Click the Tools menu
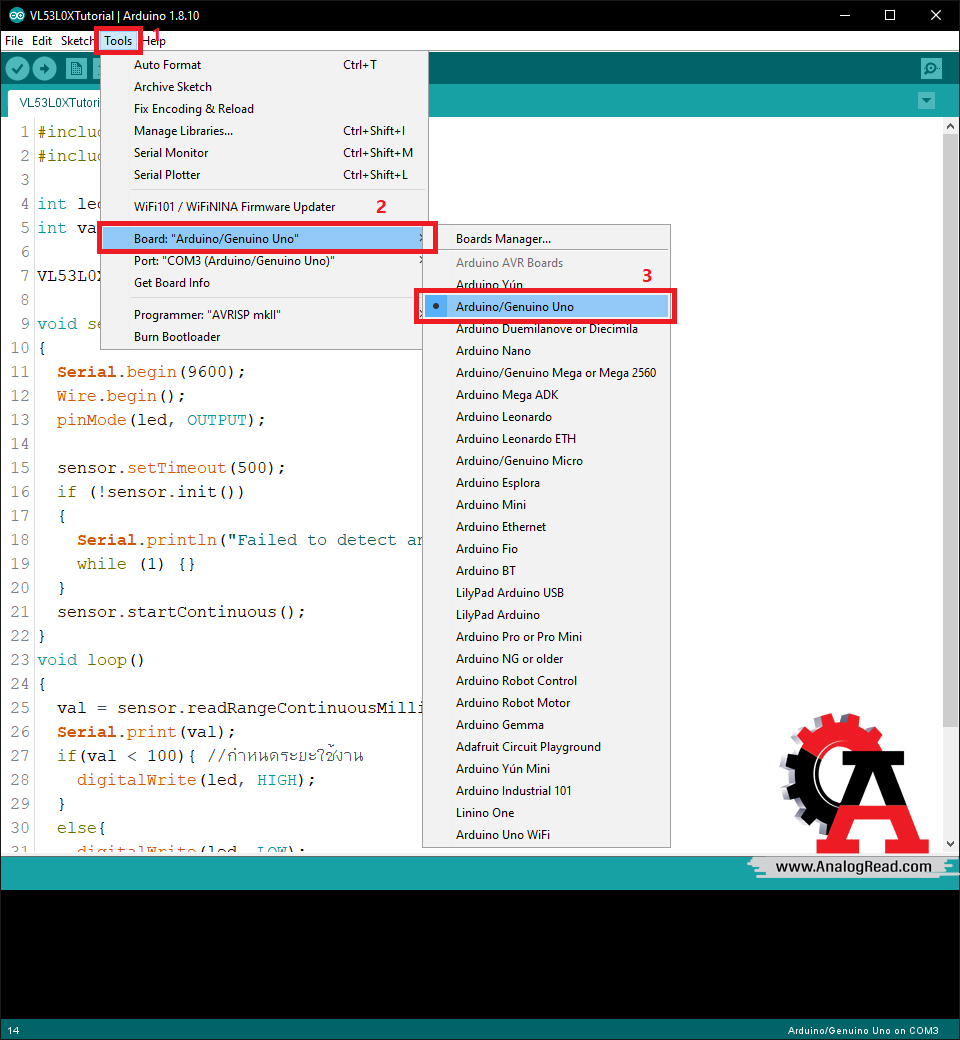This screenshot has height=1040, width=960. [118, 40]
